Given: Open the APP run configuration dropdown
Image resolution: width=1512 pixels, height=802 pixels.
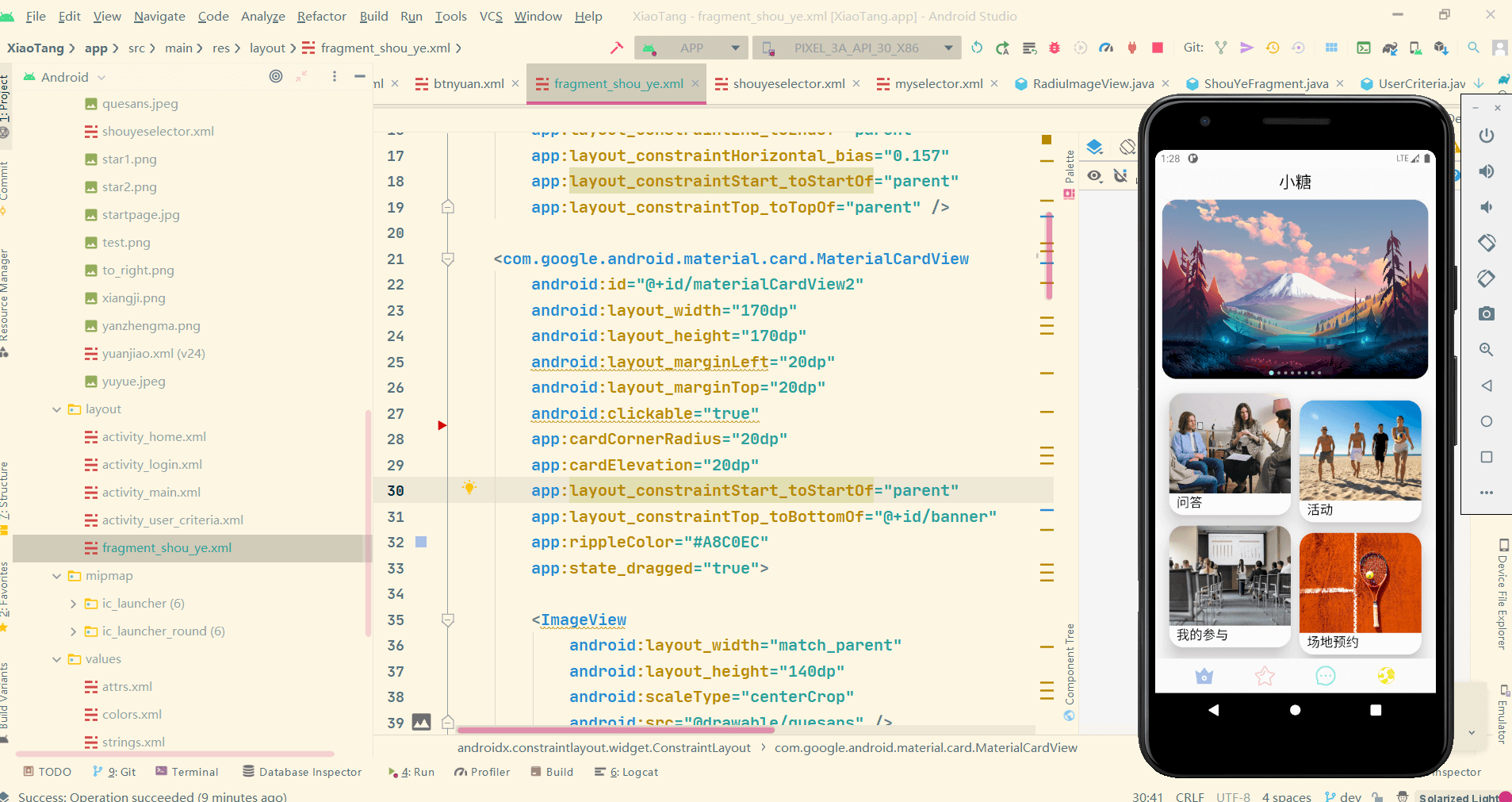Looking at the screenshot, I should (x=691, y=48).
